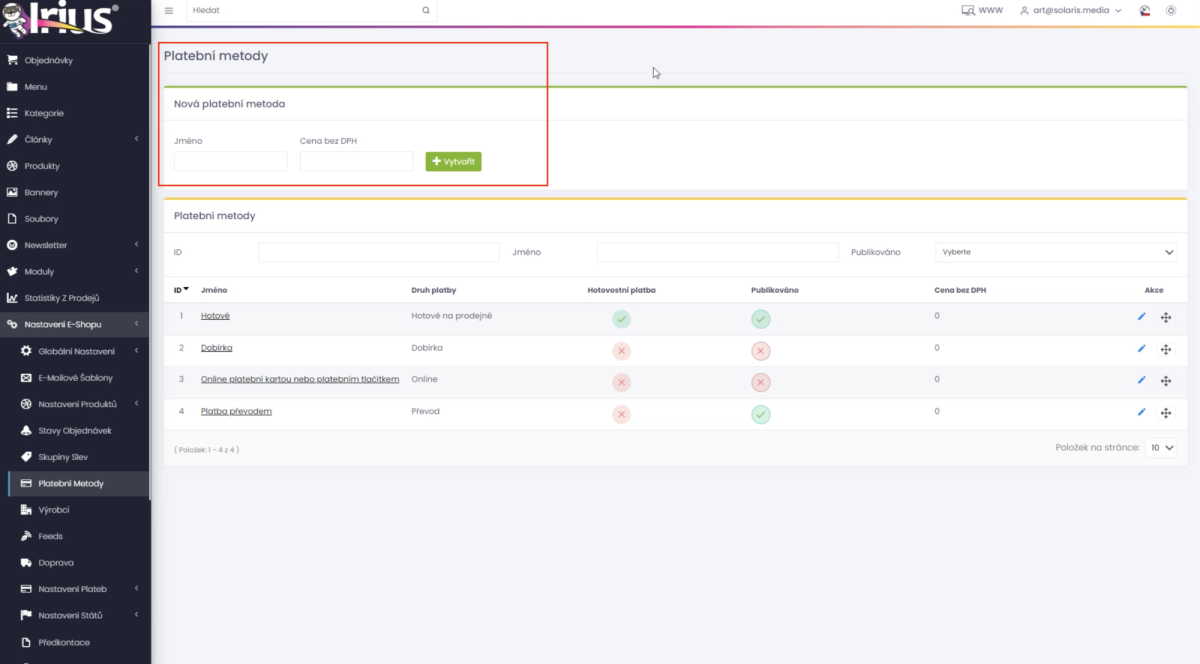Click the edit pencil for Dobírka
The image size is (1200, 664).
click(1142, 349)
